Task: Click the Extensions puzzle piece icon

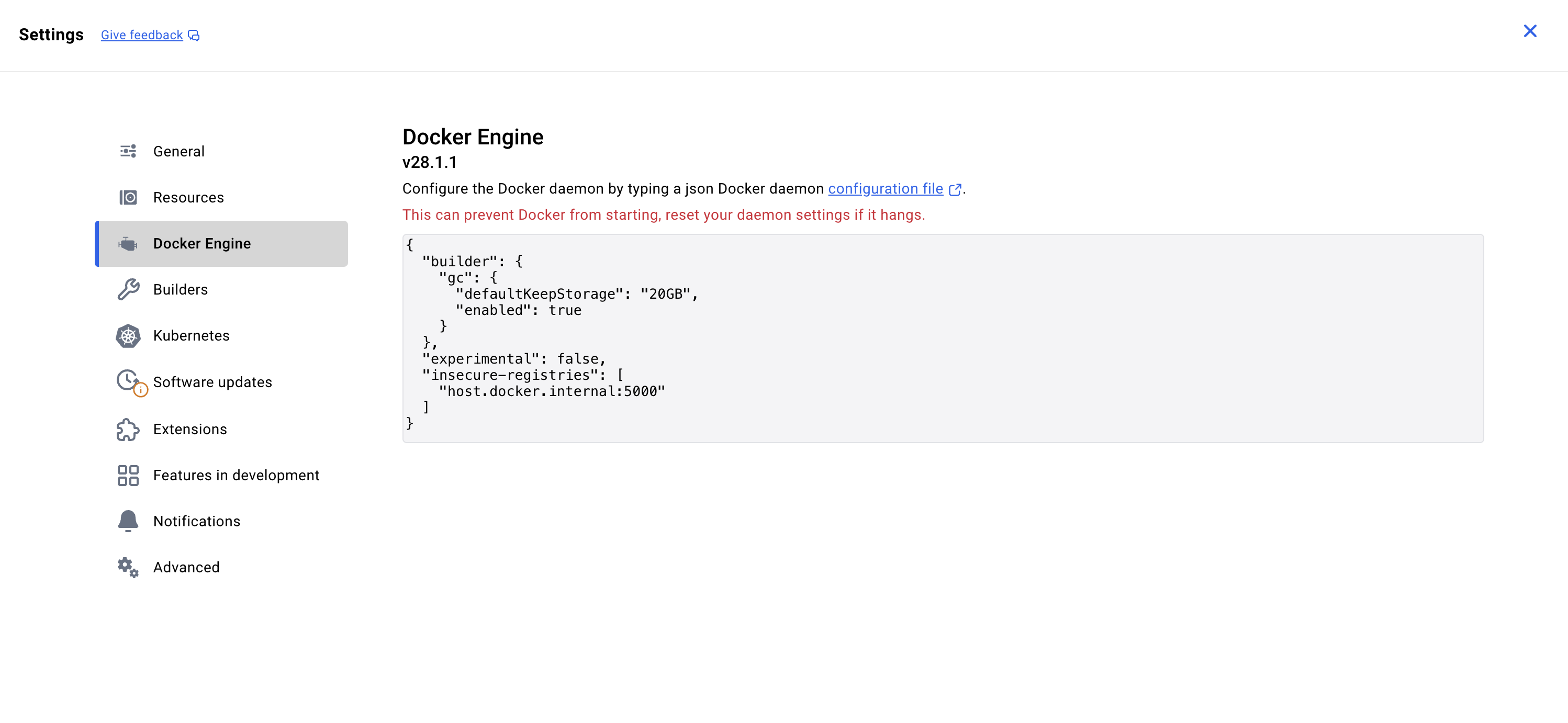Action: [128, 429]
